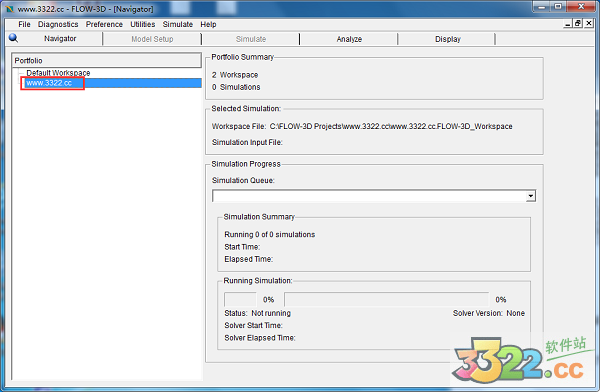
Task: Open the Utilities menu
Action: pos(142,24)
